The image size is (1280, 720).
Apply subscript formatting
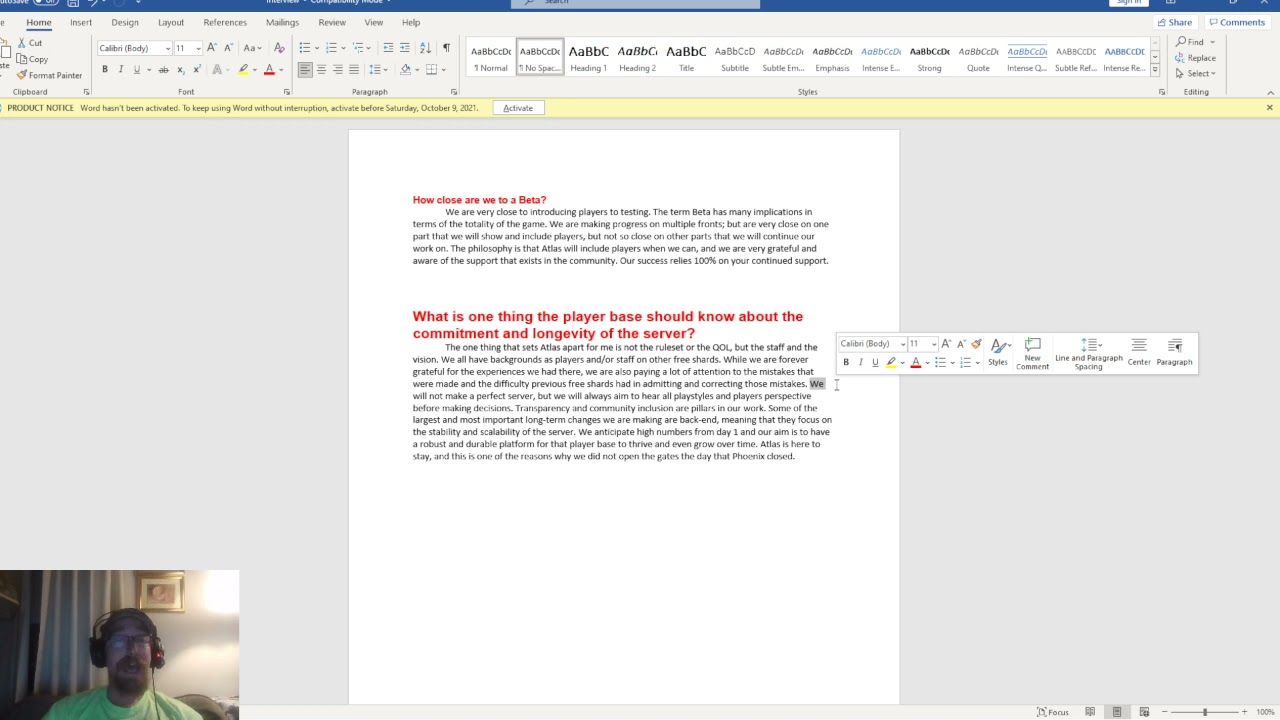click(x=180, y=69)
